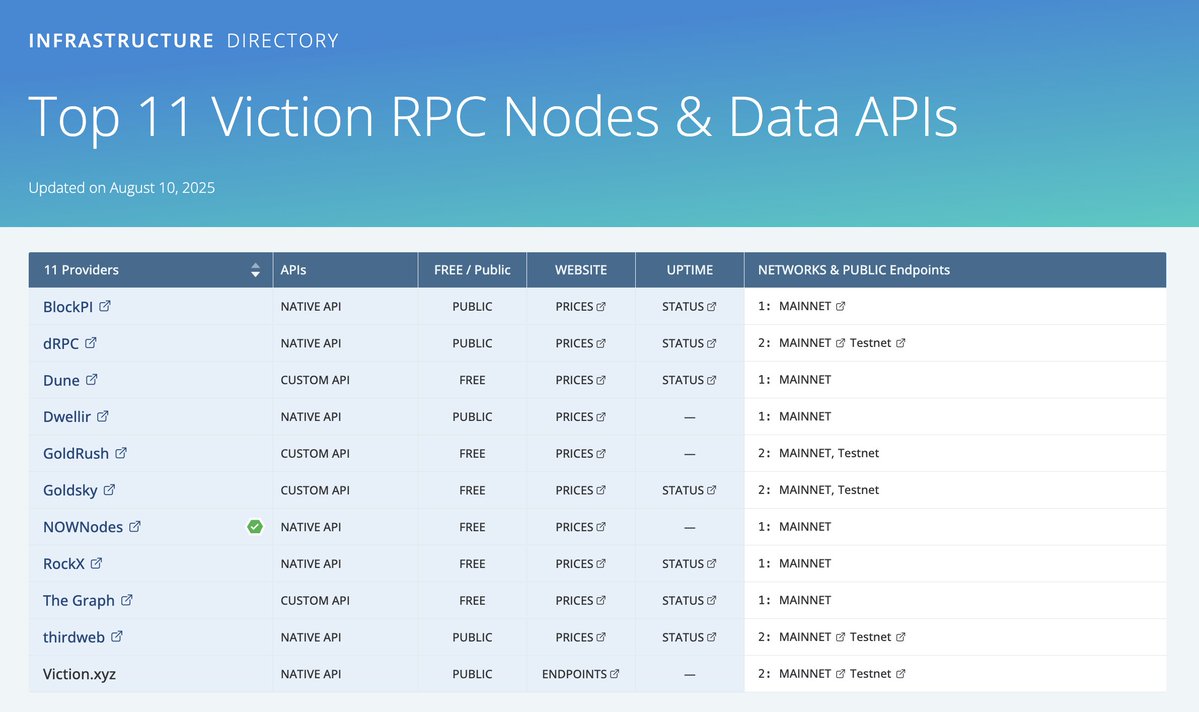Open thirdweb external link icon

point(117,636)
